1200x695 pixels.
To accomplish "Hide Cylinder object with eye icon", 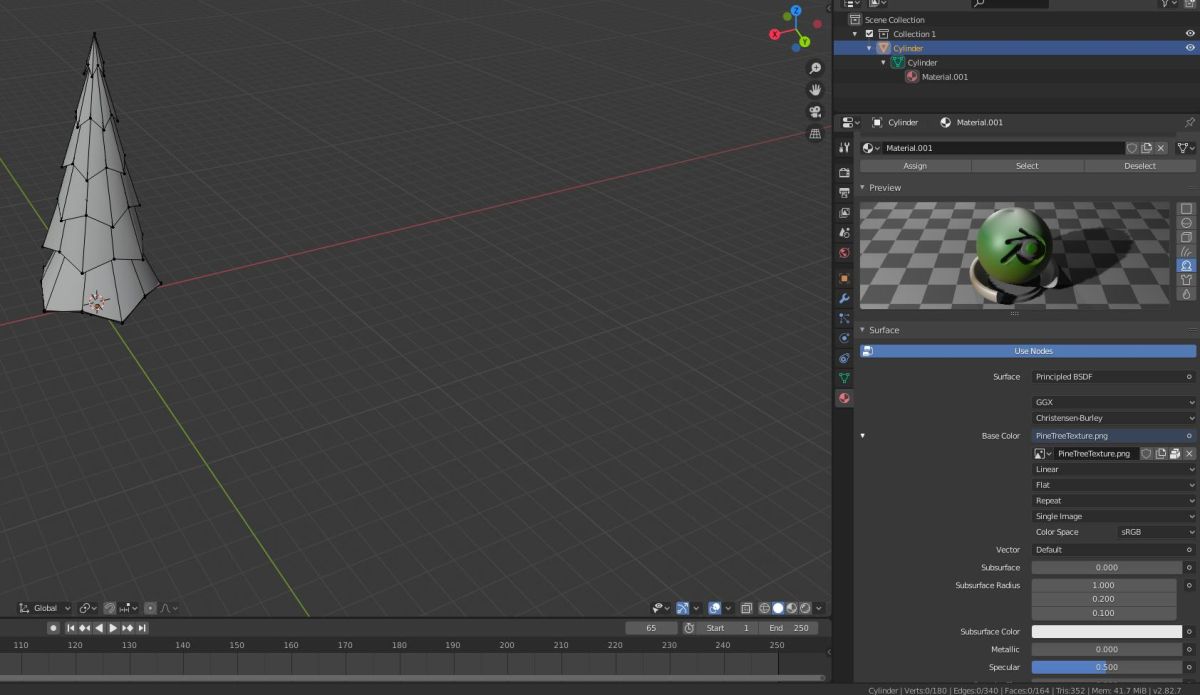I will 1190,48.
